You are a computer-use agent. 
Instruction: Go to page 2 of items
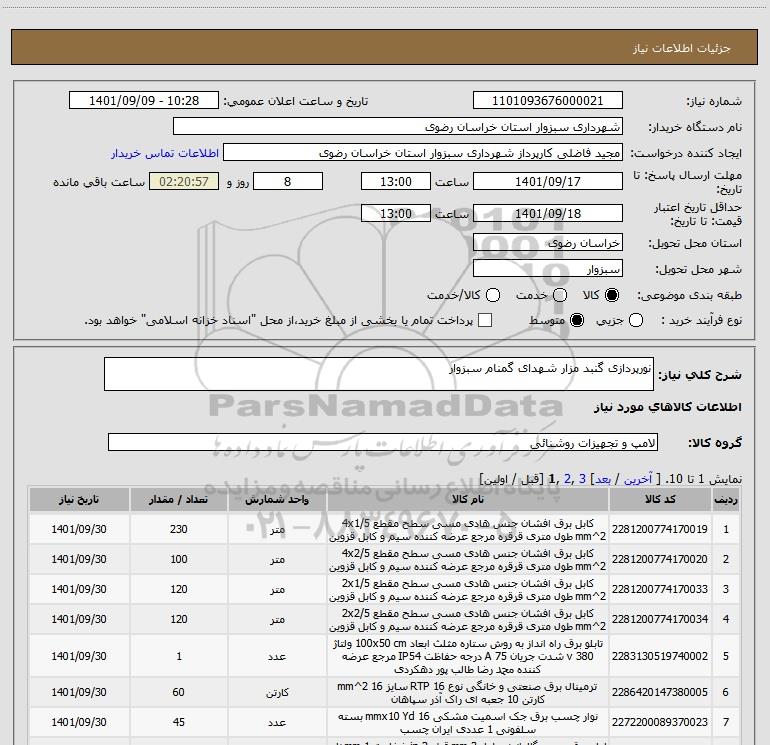pyautogui.click(x=568, y=479)
